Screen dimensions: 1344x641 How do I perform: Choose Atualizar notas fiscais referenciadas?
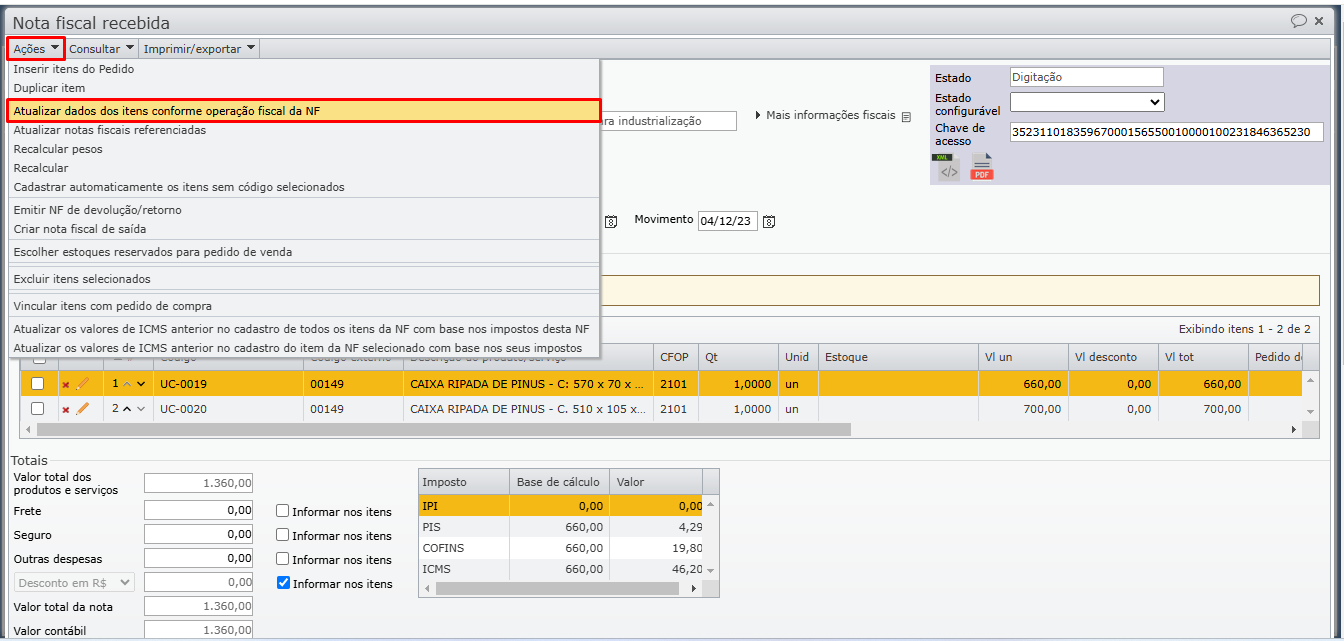tap(304, 130)
